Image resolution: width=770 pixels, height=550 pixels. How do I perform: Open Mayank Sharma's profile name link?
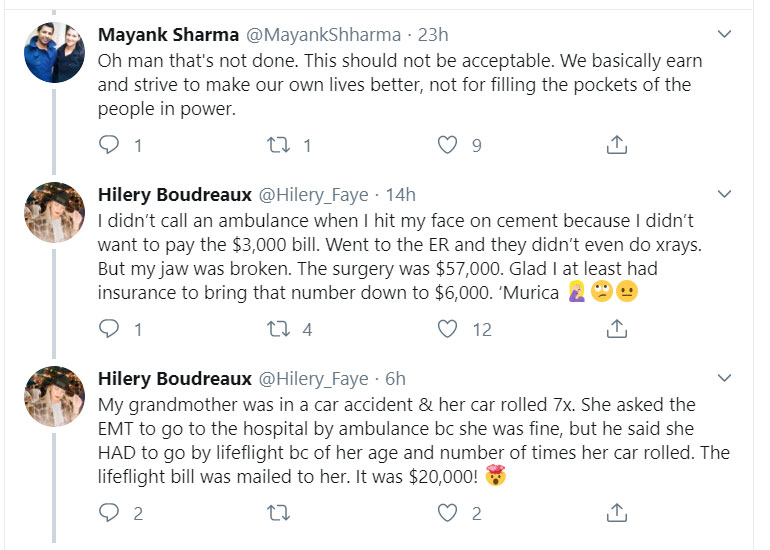coord(168,35)
